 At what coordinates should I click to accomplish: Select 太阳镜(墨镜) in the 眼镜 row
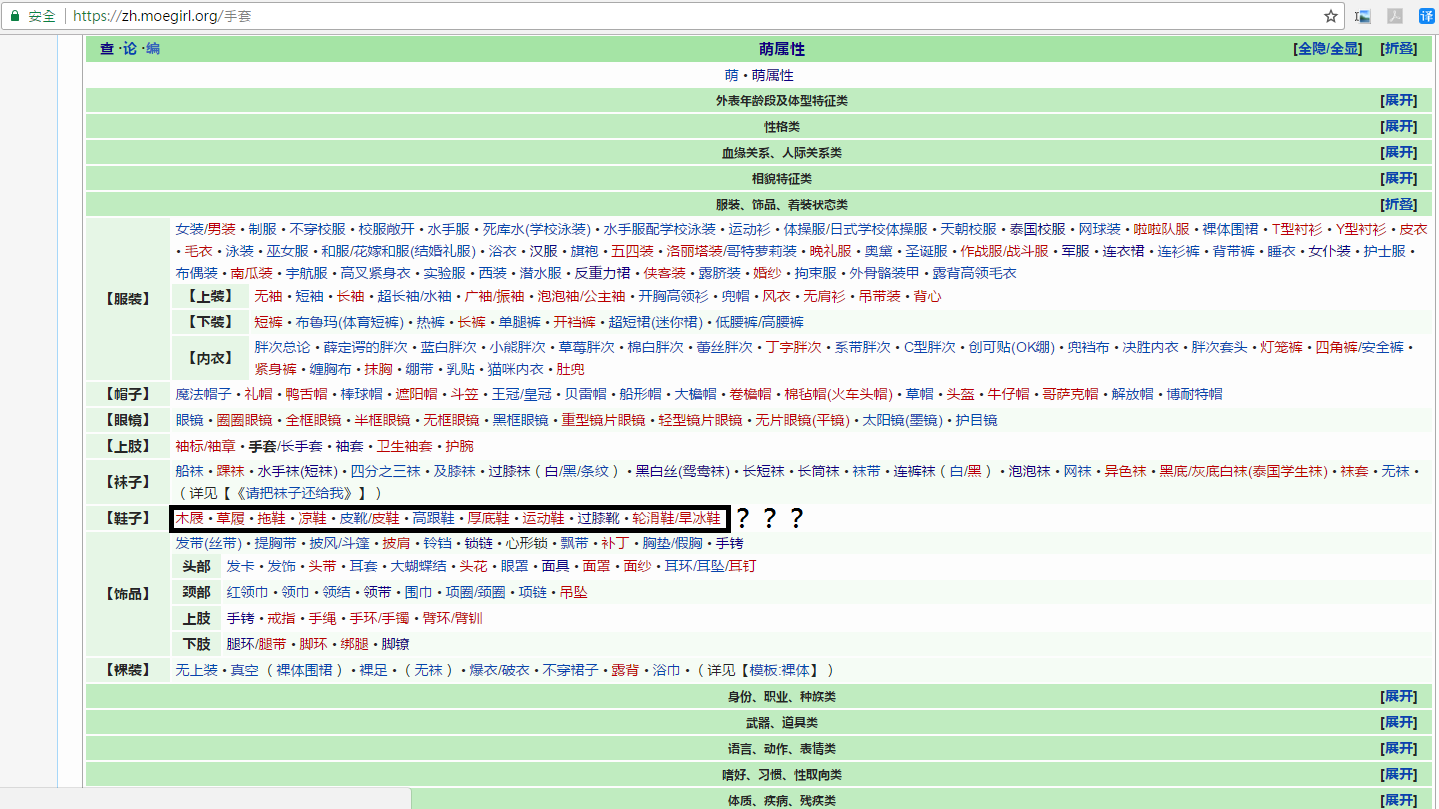(x=903, y=419)
